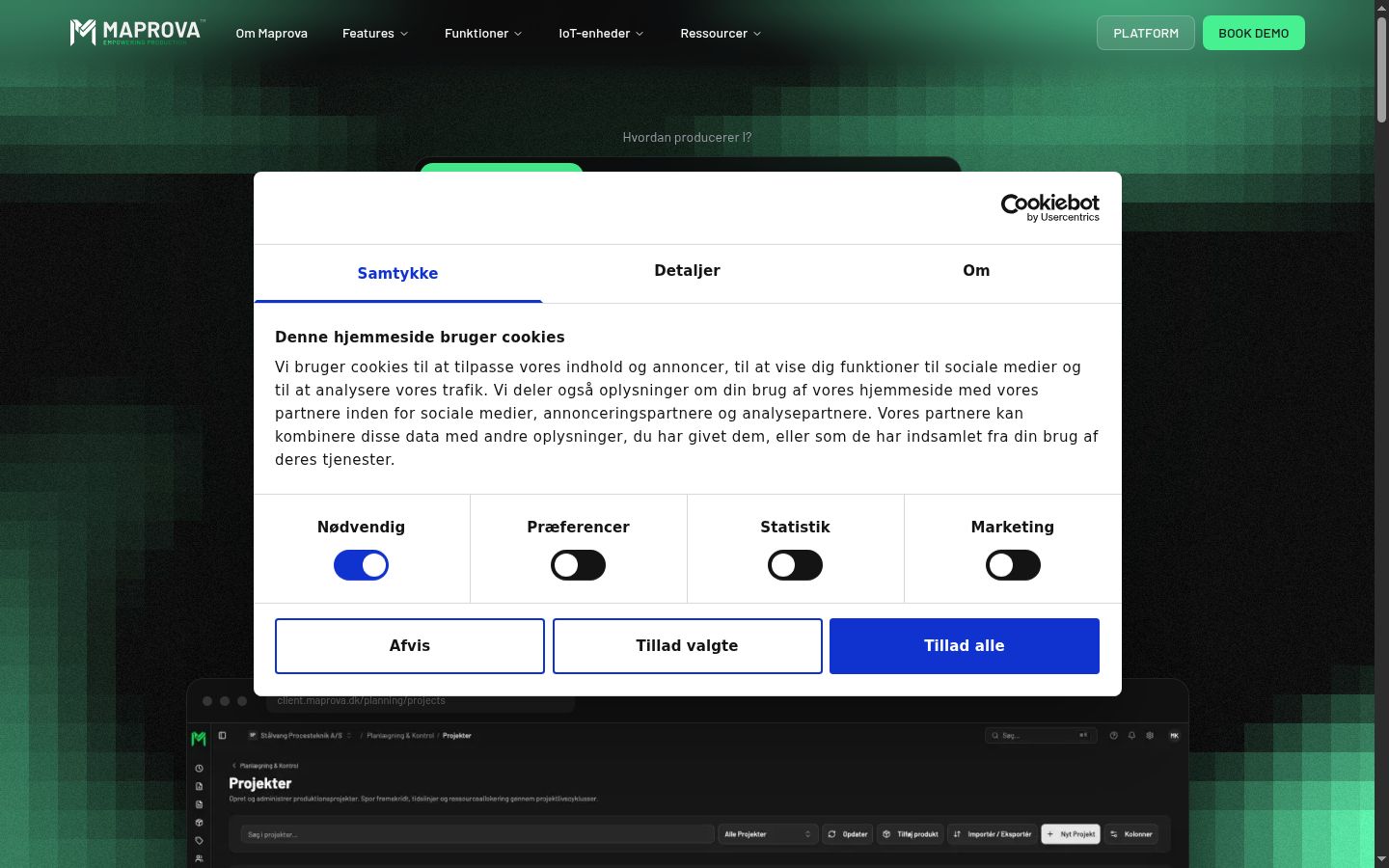Switch to the Om tab
Screen dimensions: 1389x868
click(x=976, y=271)
